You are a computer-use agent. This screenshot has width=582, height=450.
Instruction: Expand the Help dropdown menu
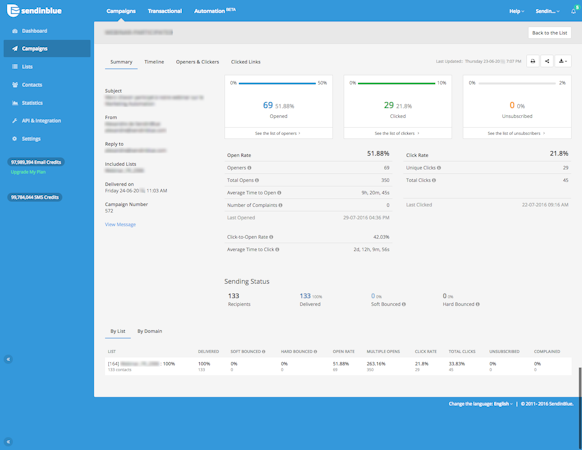tap(516, 11)
